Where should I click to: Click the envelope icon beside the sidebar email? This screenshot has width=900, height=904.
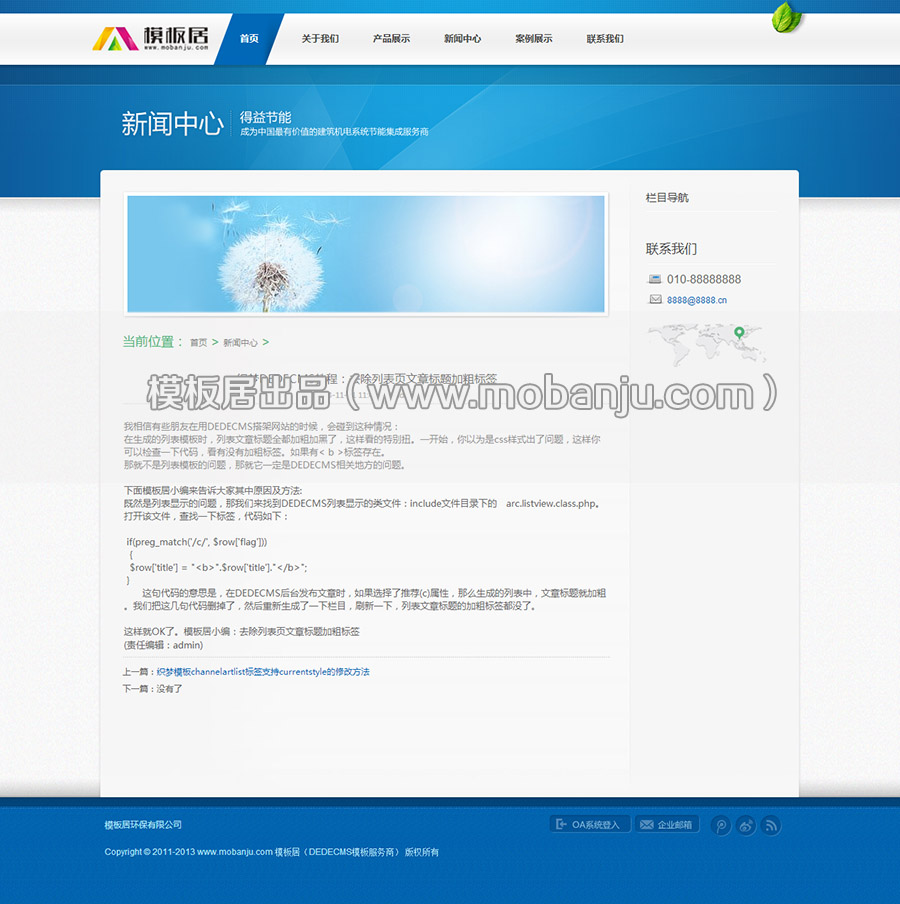655,299
